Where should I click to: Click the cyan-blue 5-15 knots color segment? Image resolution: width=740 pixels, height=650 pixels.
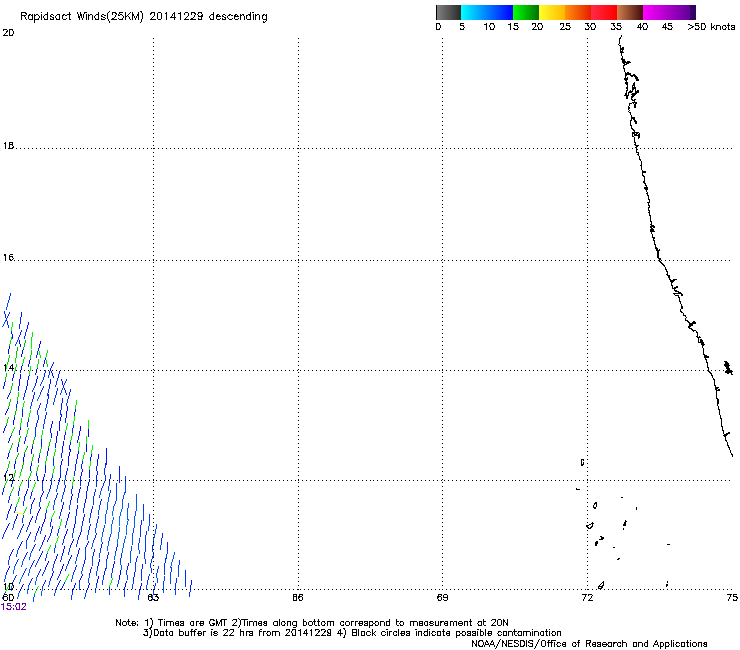[487, 12]
